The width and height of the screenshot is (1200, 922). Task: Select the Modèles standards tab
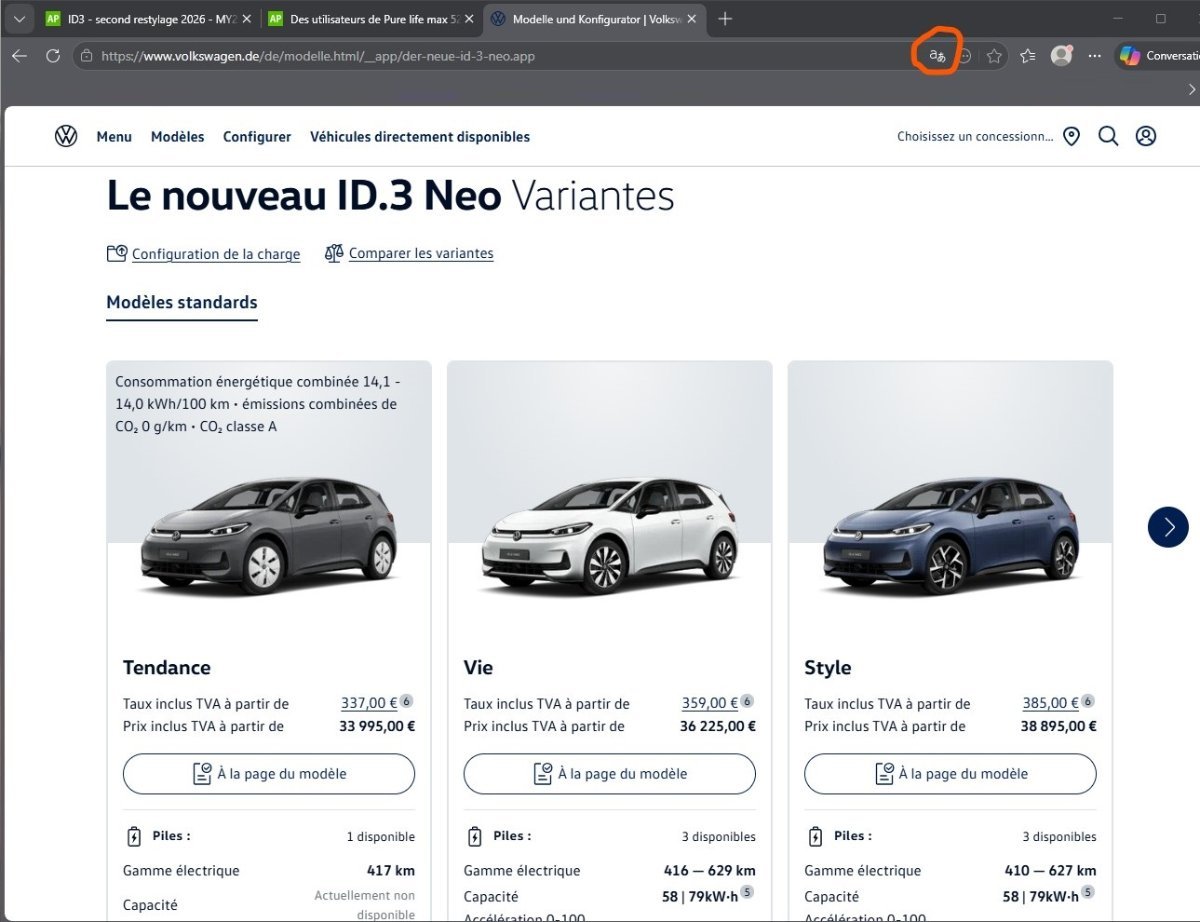tap(182, 303)
